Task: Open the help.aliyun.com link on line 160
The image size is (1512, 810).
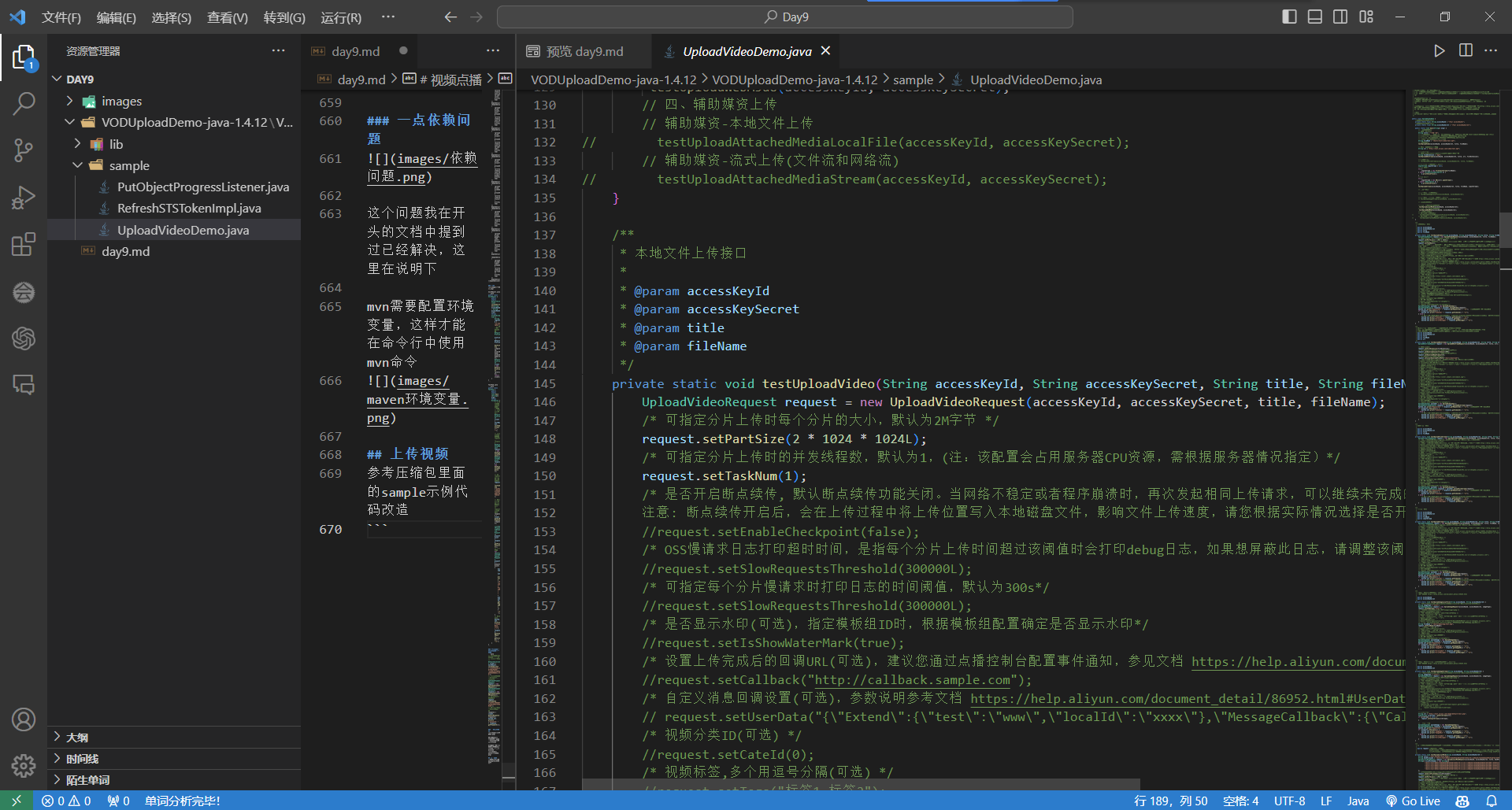Action: tap(1297, 661)
